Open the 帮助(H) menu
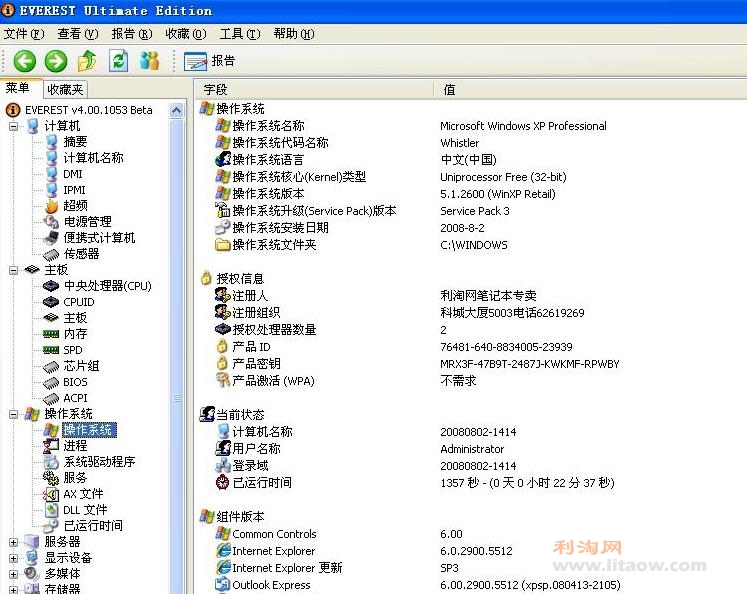The height and width of the screenshot is (594, 747). pos(293,34)
